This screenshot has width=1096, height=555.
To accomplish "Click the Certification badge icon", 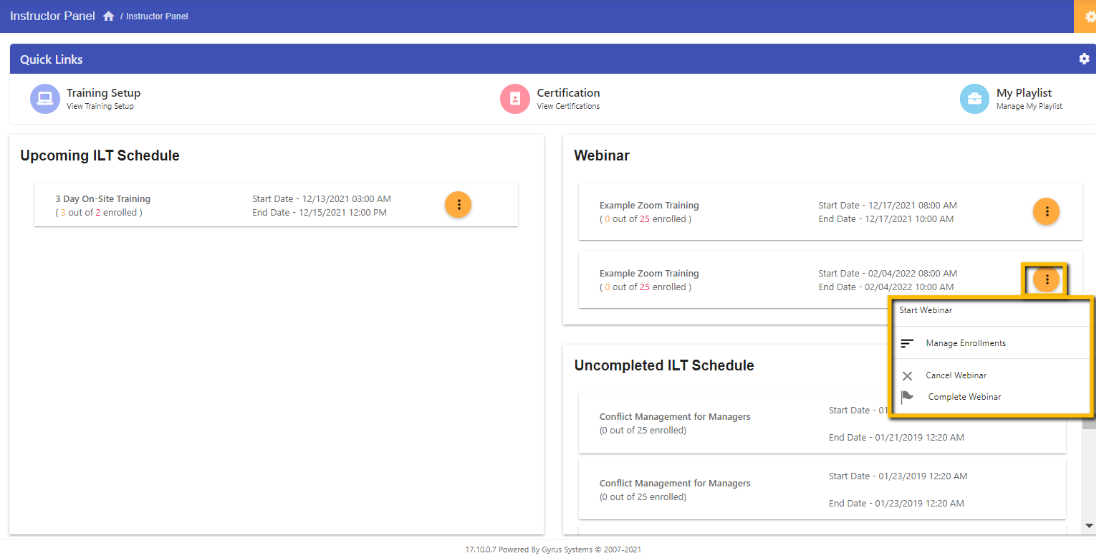I will click(514, 99).
